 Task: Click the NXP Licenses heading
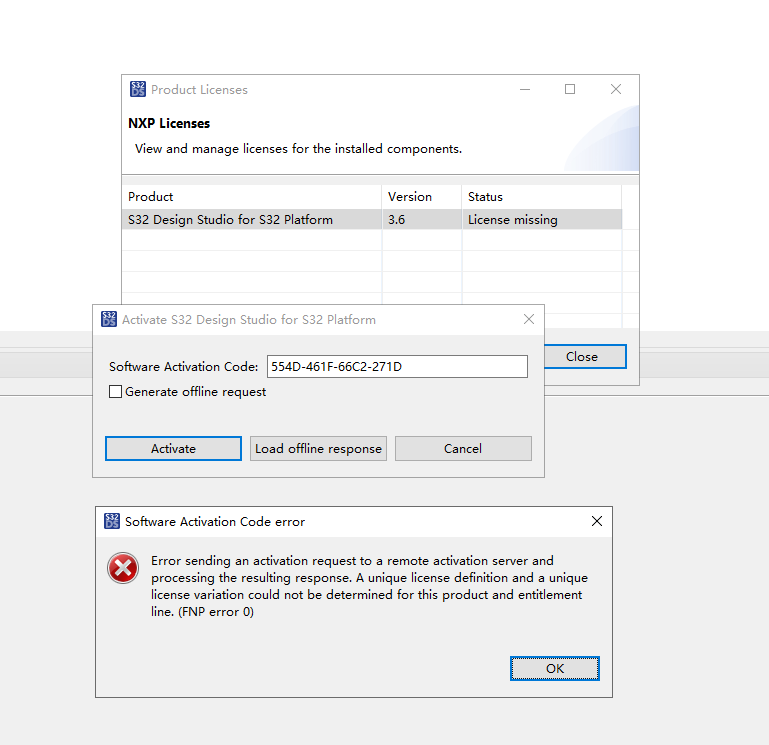point(169,123)
